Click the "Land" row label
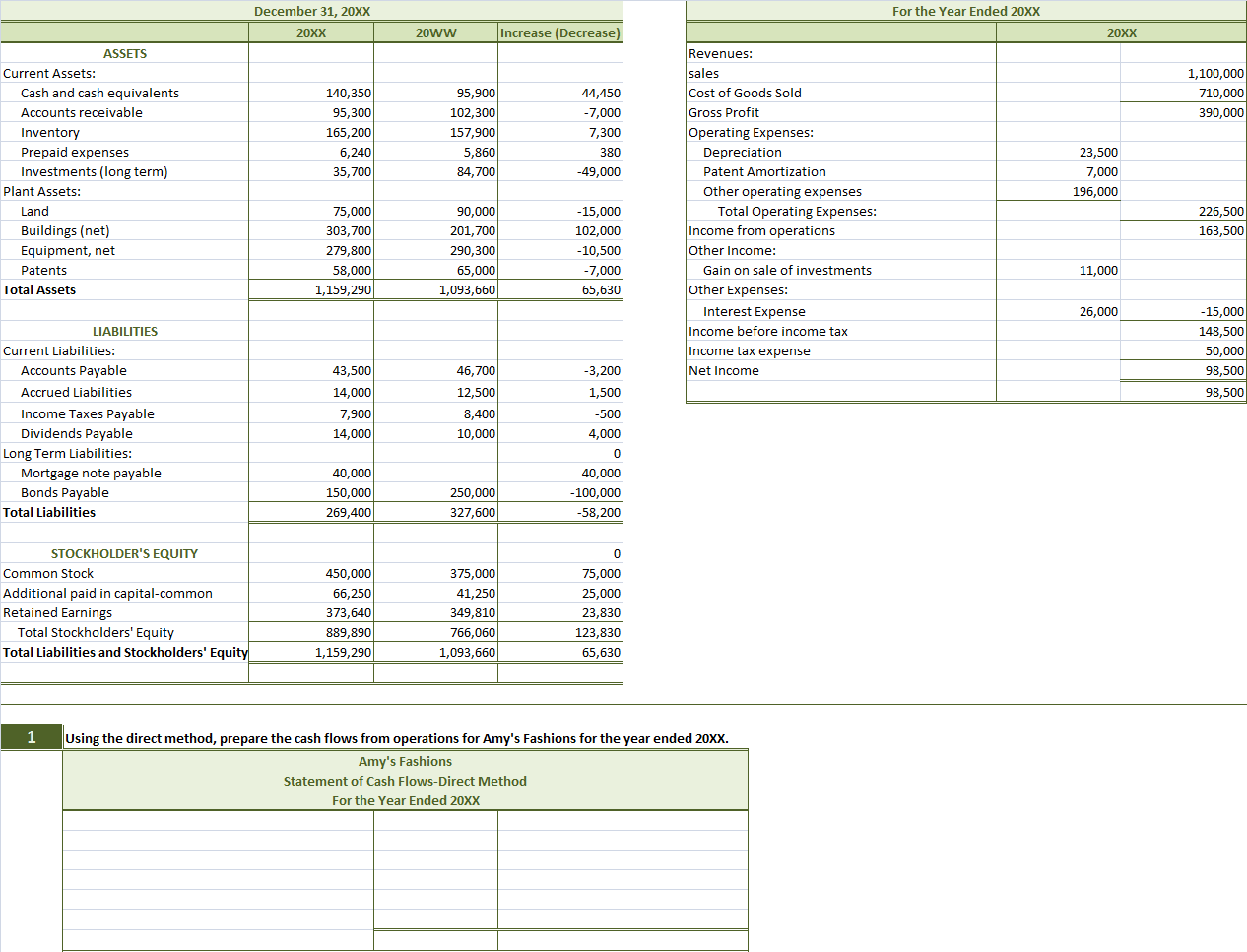The height and width of the screenshot is (952, 1247). click(x=34, y=211)
